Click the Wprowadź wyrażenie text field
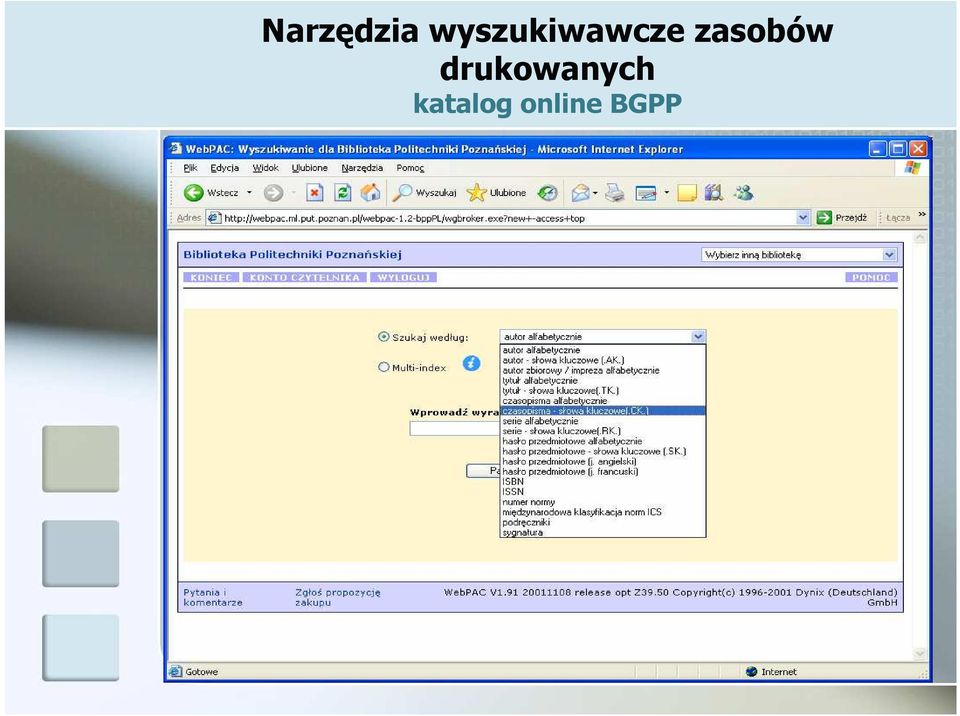 pos(455,429)
